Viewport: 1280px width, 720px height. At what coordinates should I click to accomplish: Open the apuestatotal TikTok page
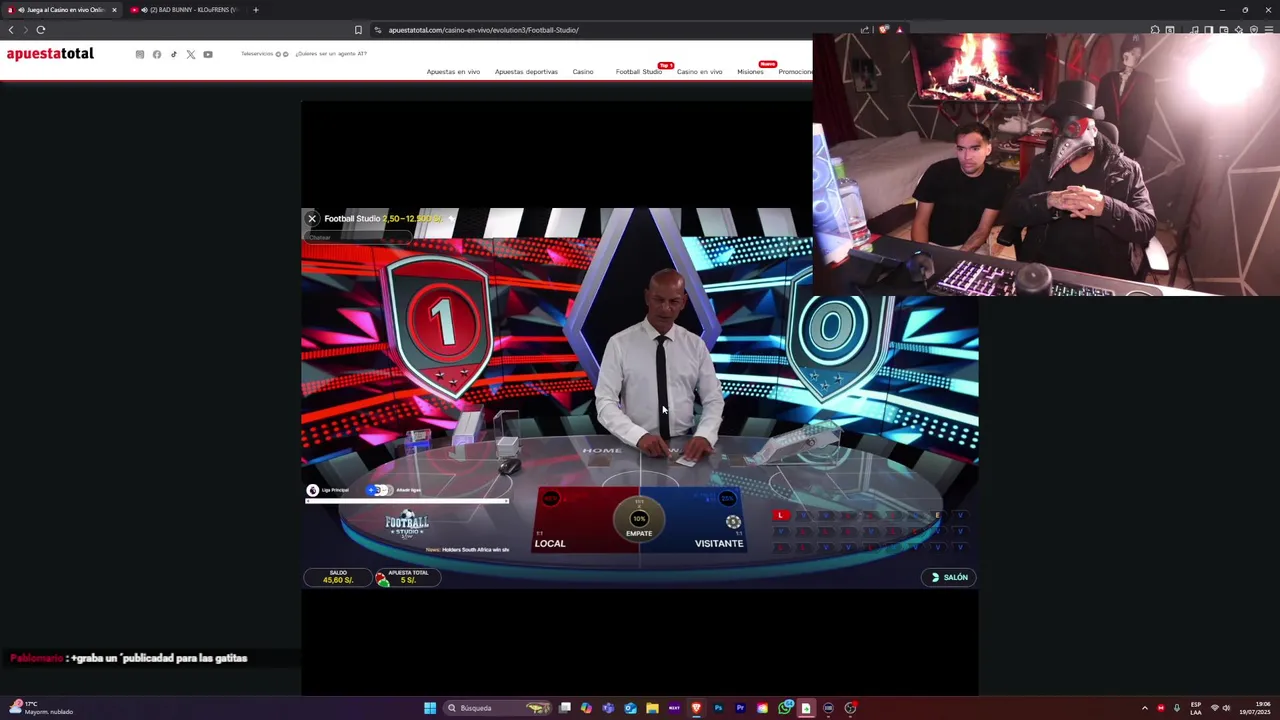174,54
